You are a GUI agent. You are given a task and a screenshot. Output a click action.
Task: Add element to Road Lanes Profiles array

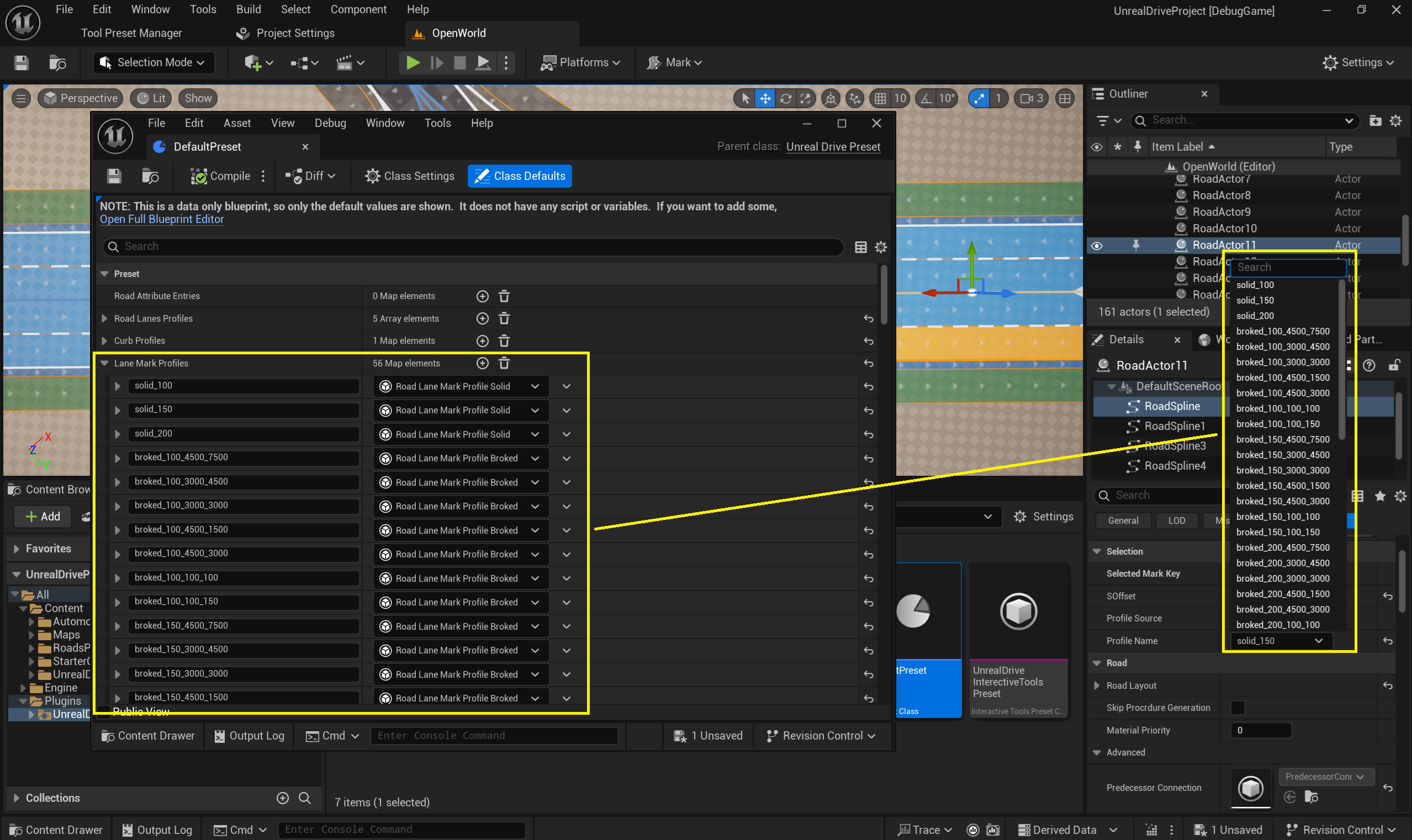tap(483, 318)
